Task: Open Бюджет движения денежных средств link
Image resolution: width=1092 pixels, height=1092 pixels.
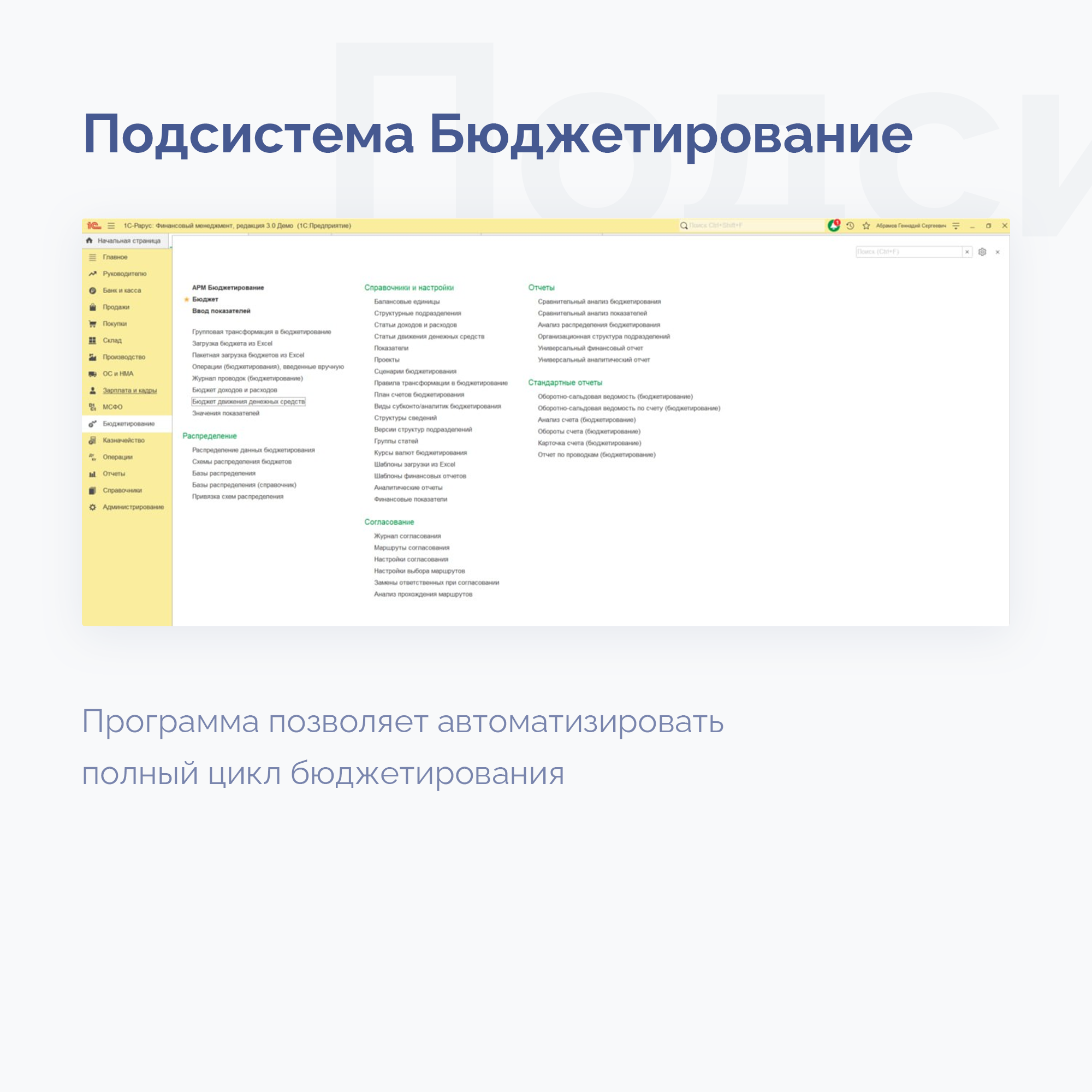Action: (x=248, y=402)
